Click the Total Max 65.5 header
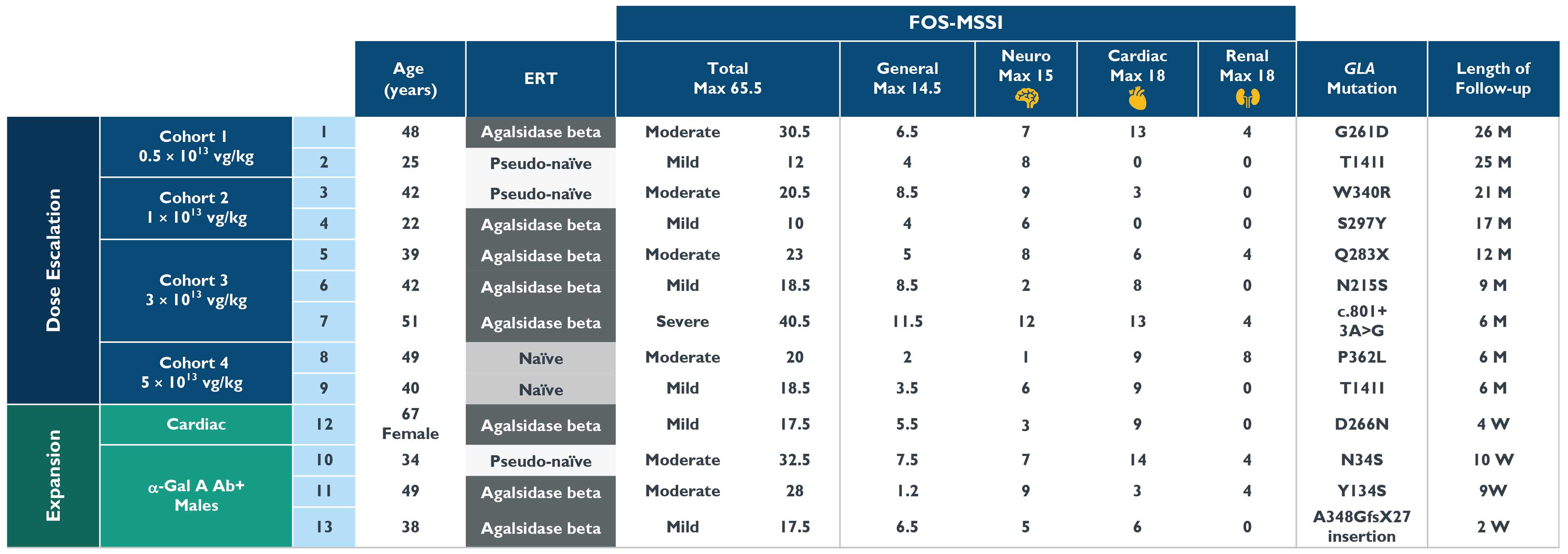 (727, 79)
